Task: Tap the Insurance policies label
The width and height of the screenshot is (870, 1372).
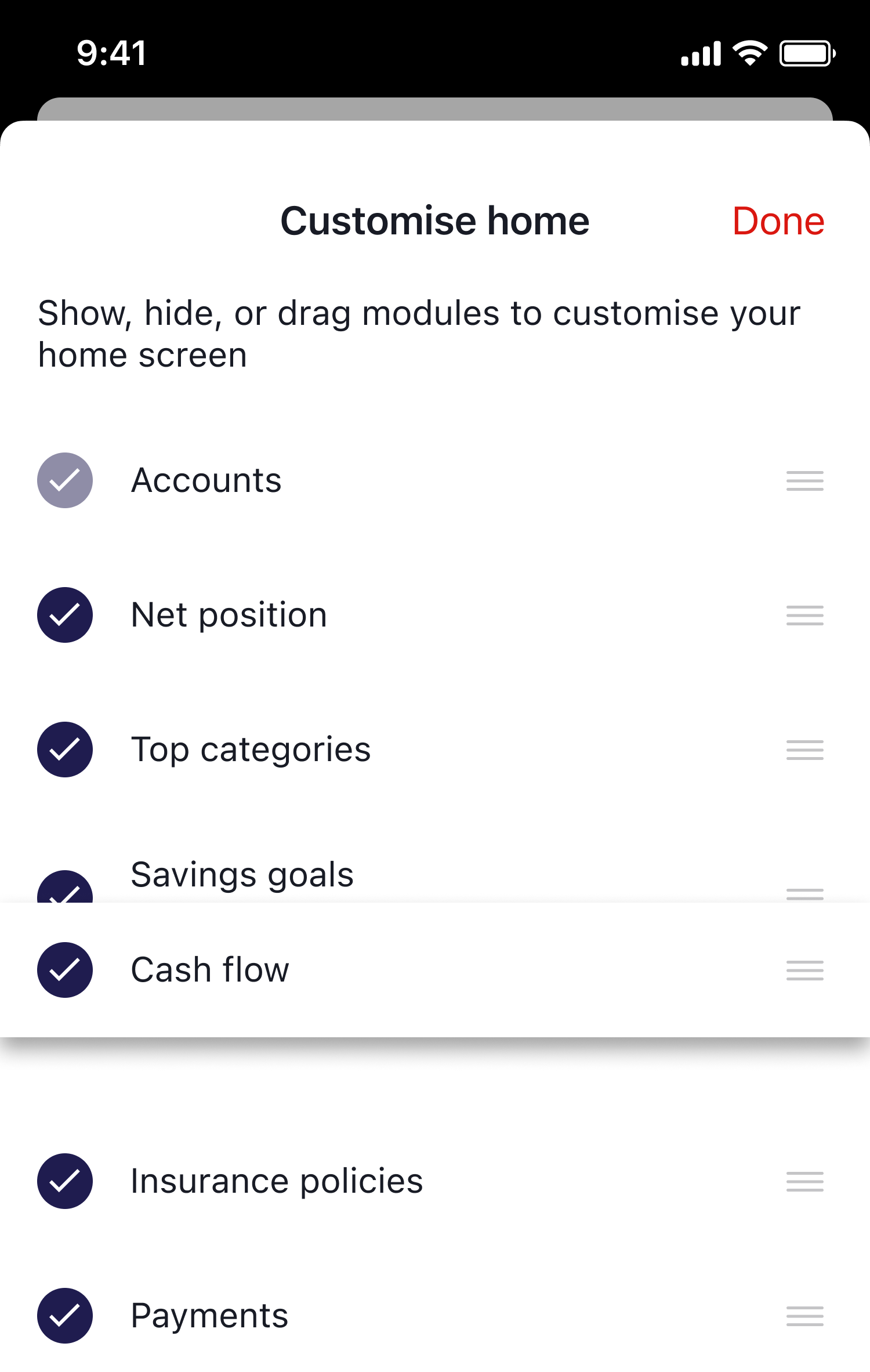Action: click(277, 1181)
